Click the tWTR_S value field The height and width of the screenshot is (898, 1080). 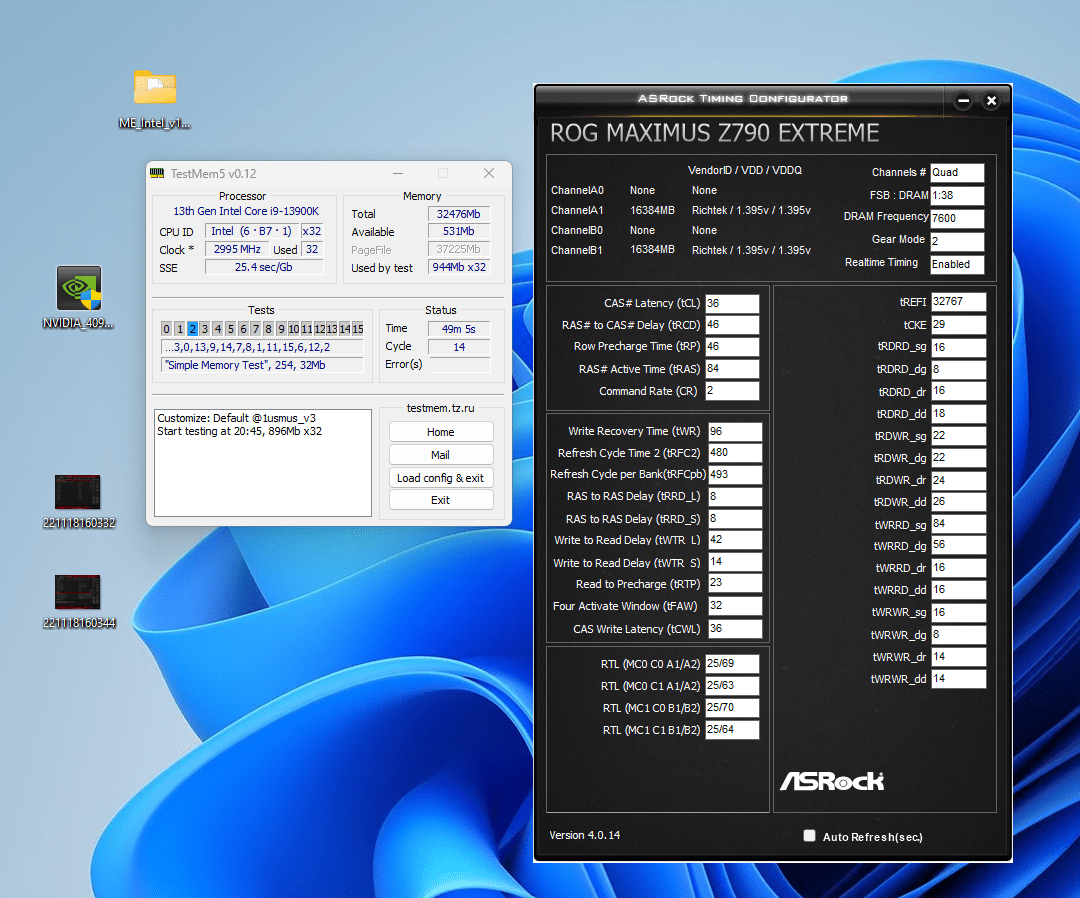coord(736,562)
